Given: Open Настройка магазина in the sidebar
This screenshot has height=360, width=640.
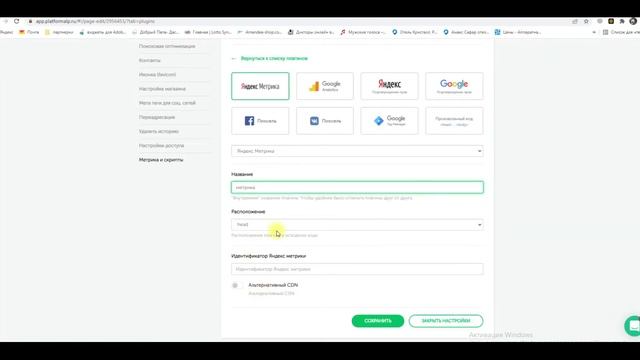Looking at the screenshot, I should tap(162, 89).
